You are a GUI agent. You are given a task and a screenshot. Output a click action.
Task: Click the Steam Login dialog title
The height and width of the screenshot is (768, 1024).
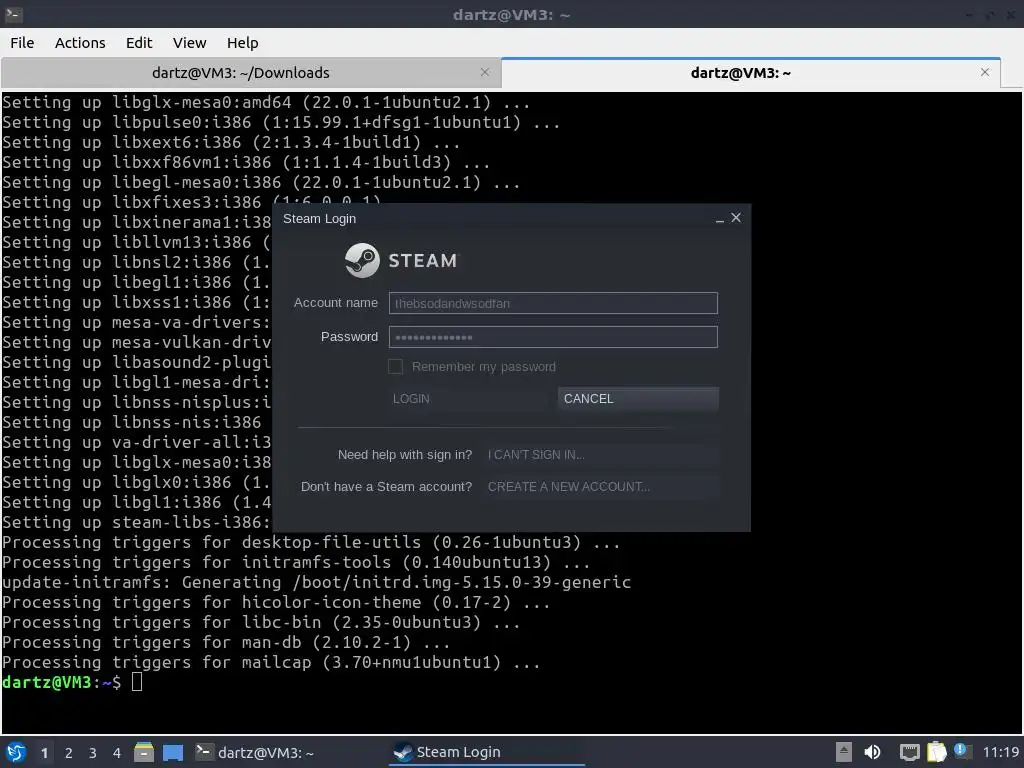point(319,219)
